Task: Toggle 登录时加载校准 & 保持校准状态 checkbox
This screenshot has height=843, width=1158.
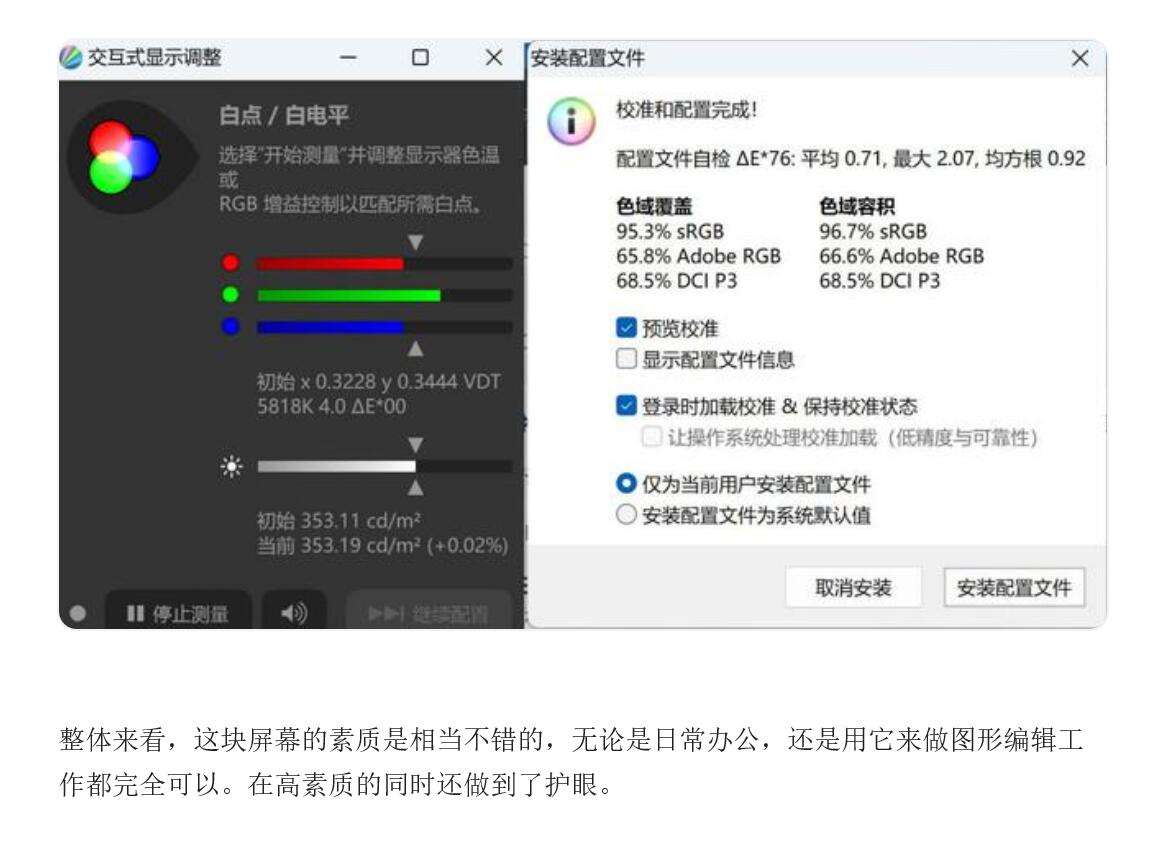Action: (x=626, y=406)
